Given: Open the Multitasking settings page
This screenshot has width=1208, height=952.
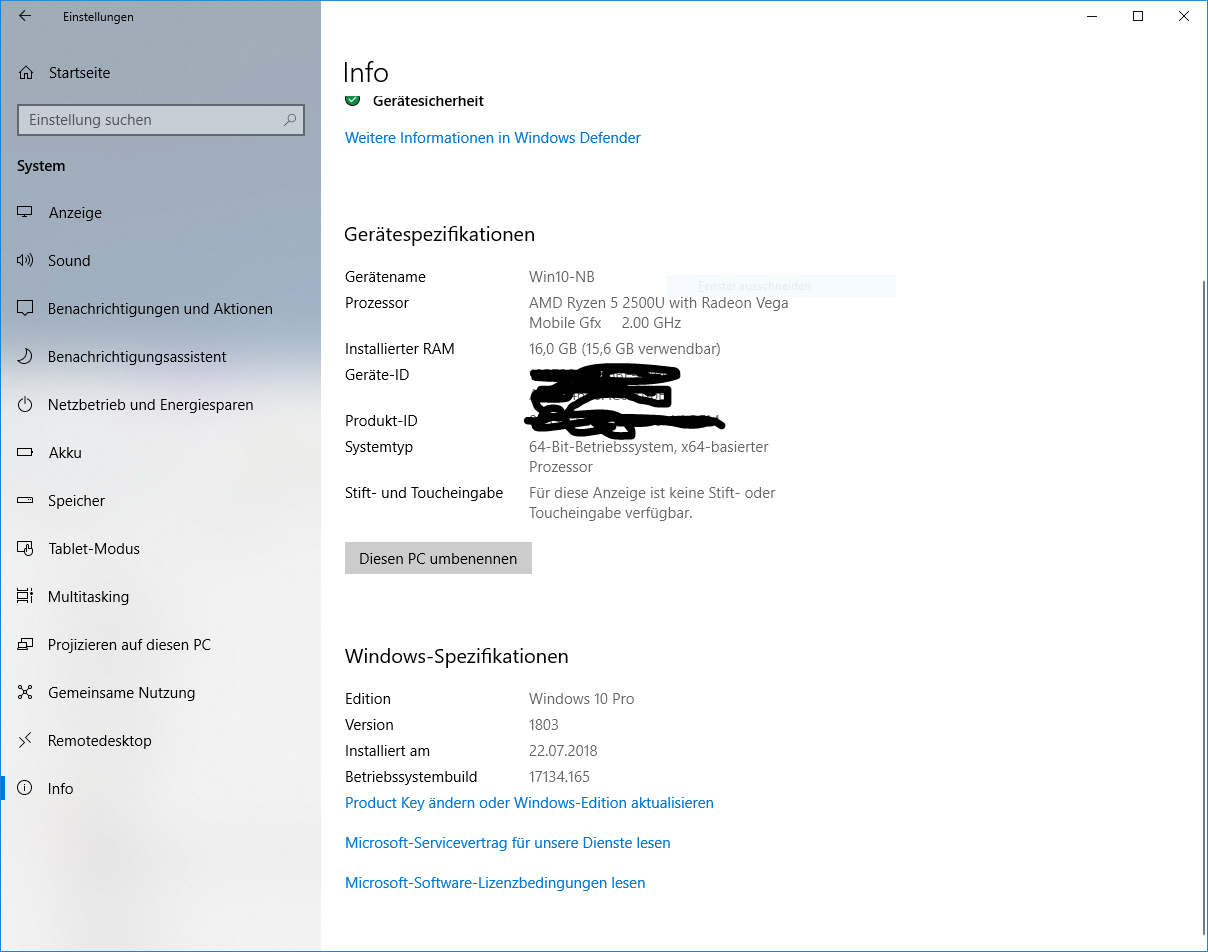Looking at the screenshot, I should pyautogui.click(x=160, y=596).
